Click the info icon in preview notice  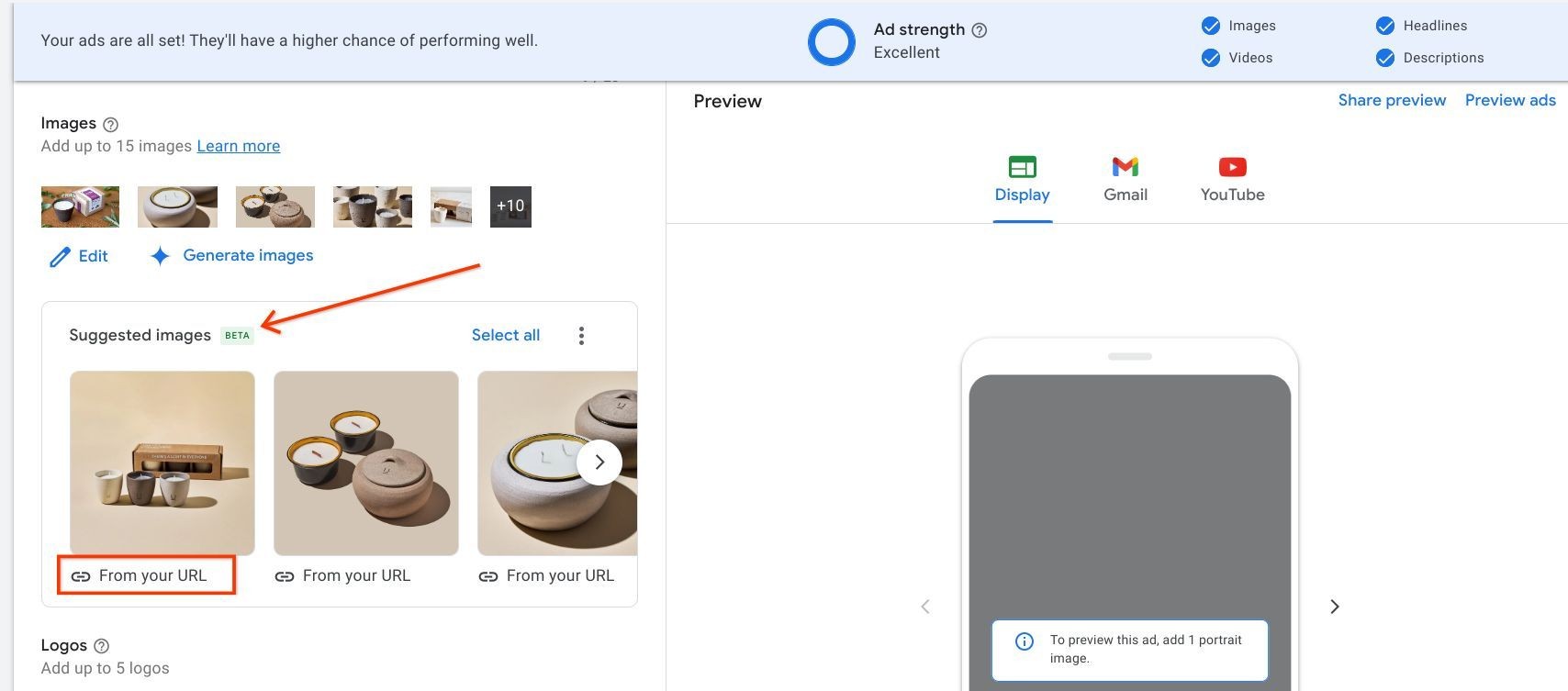click(x=1025, y=641)
